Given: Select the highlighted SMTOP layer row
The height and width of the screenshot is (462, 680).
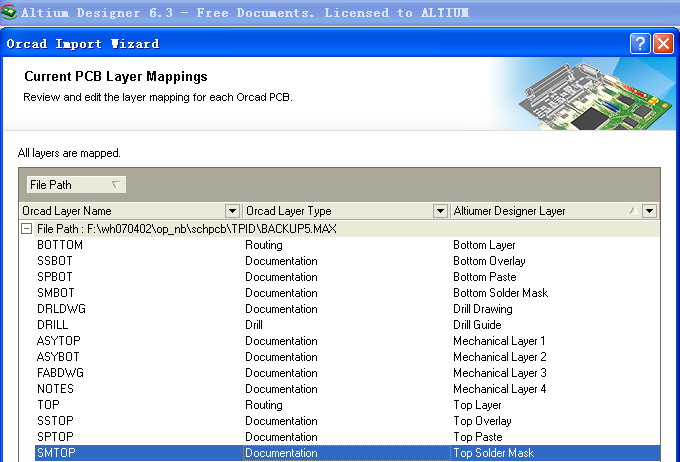Looking at the screenshot, I should pos(347,453).
